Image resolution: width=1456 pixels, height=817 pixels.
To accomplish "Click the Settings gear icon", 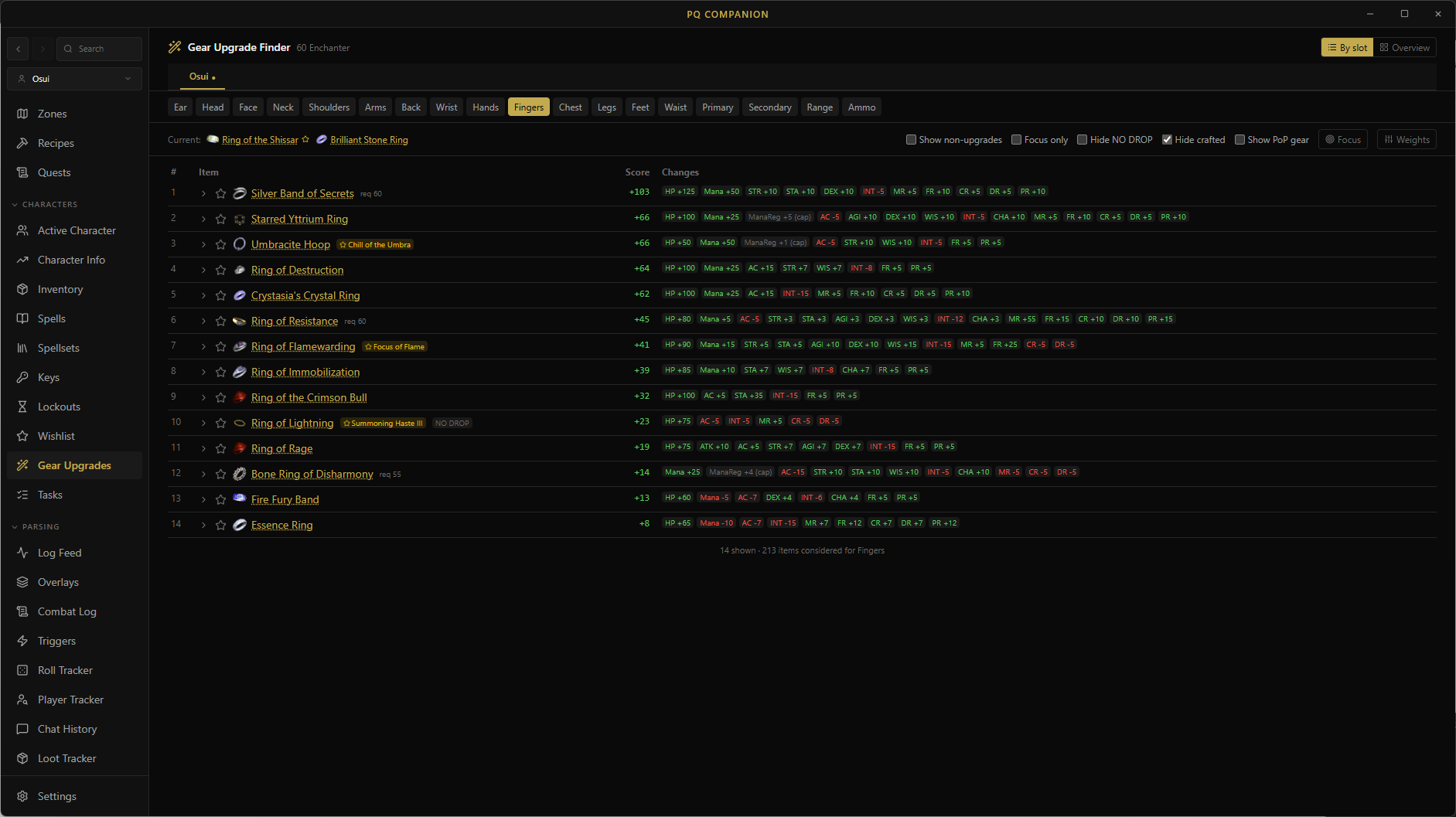I will point(22,796).
